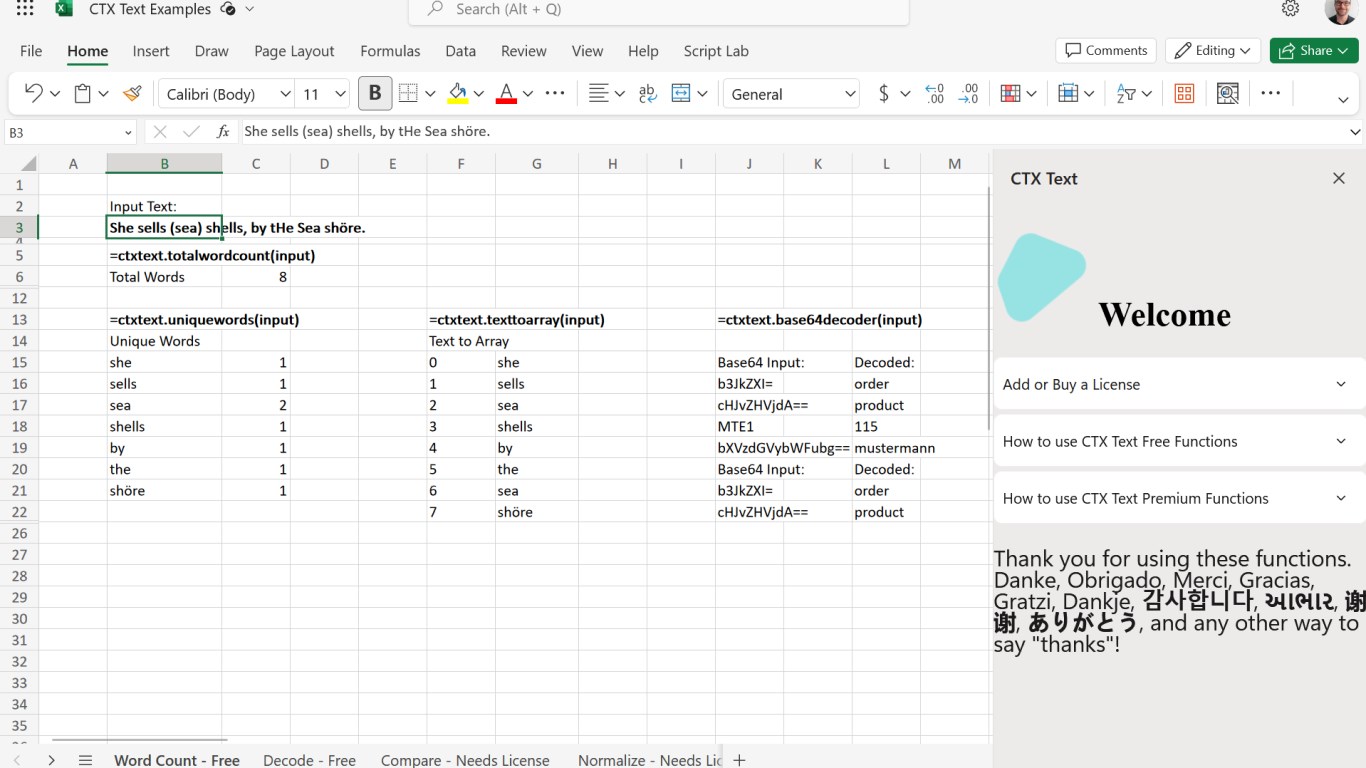Switch to the Insert tab
Viewport: 1366px width, 768px height.
[151, 51]
